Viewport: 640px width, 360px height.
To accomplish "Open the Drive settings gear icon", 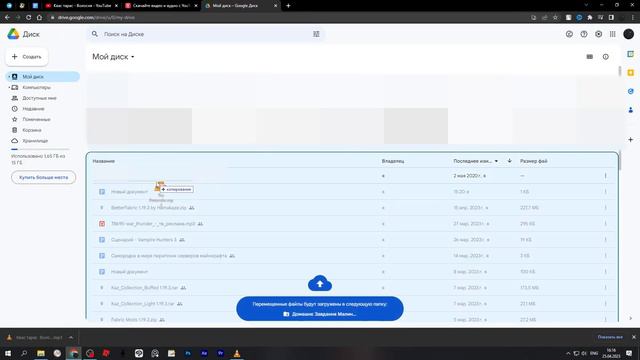I will click(x=598, y=34).
